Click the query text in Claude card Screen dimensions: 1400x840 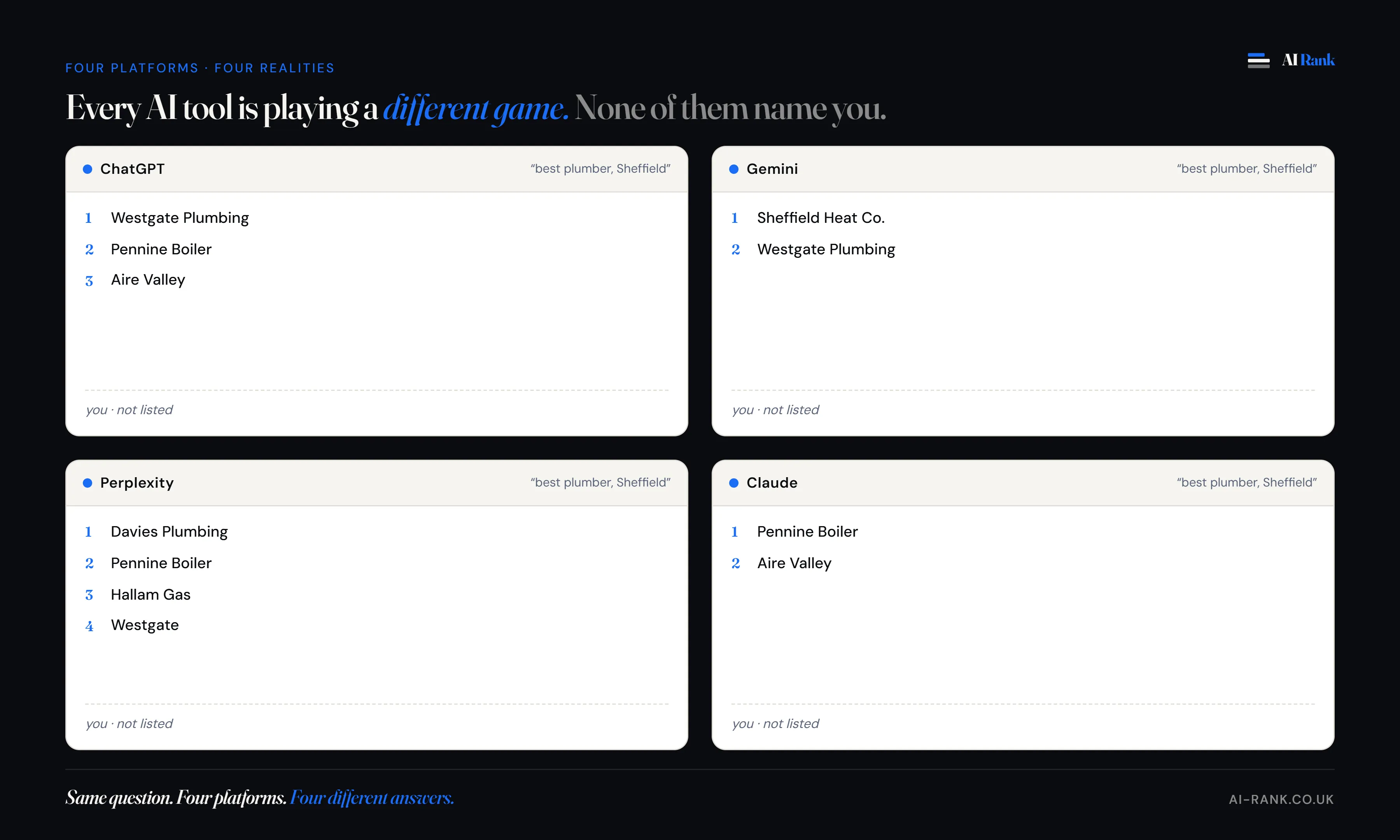[1247, 482]
